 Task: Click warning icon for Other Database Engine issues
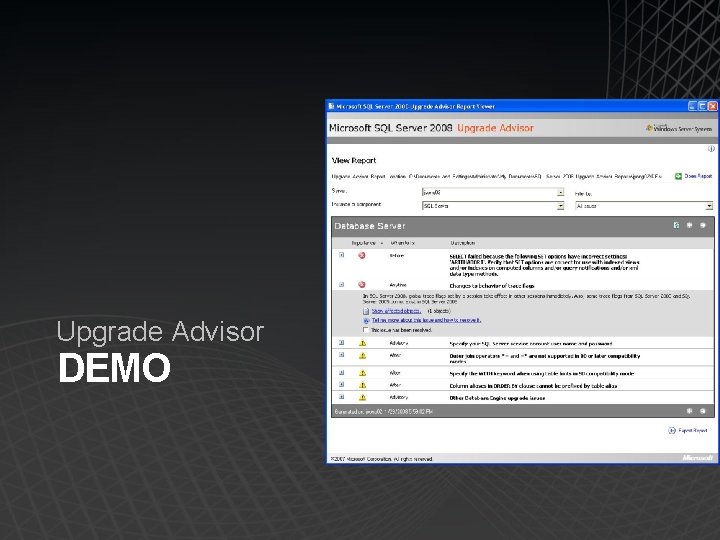[x=362, y=397]
